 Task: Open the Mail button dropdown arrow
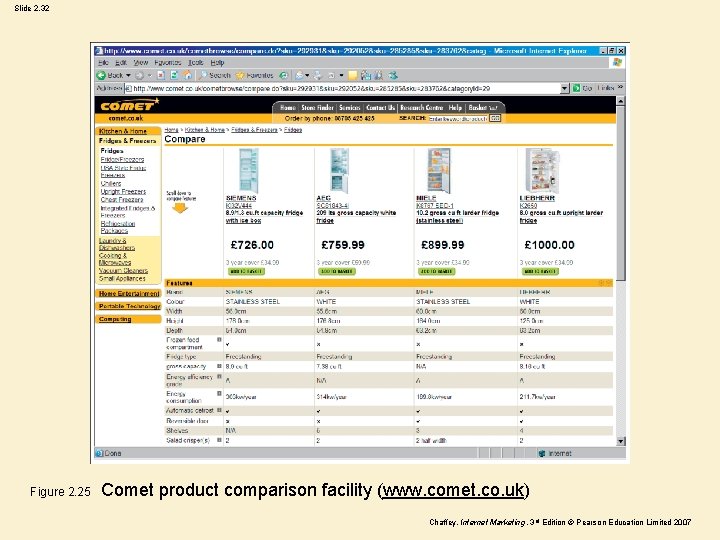point(307,75)
